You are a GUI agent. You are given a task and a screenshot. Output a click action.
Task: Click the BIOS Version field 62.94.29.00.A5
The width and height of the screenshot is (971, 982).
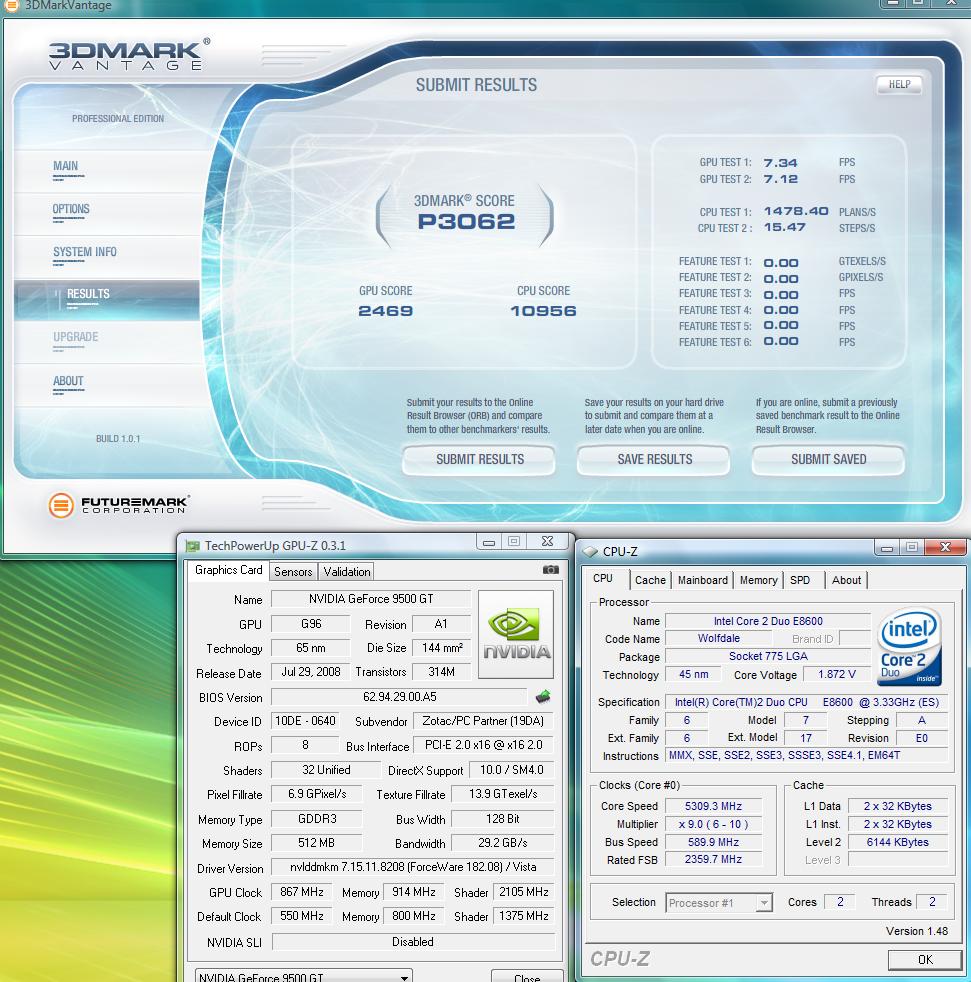tap(400, 697)
